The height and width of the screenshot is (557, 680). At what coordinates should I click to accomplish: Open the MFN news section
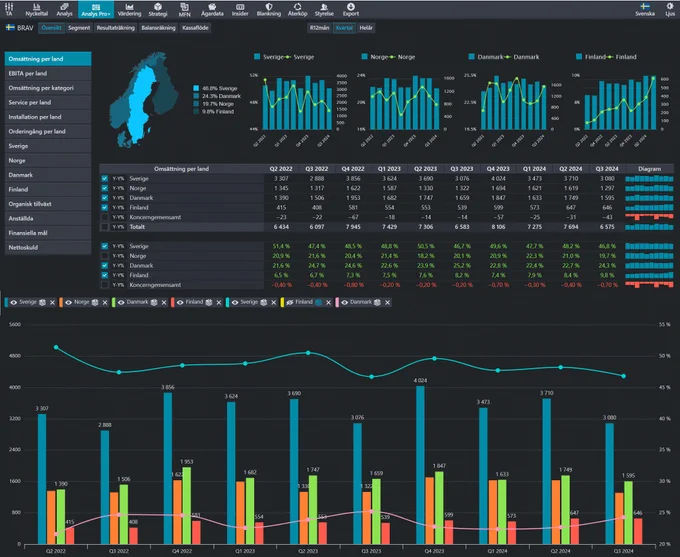pyautogui.click(x=184, y=9)
